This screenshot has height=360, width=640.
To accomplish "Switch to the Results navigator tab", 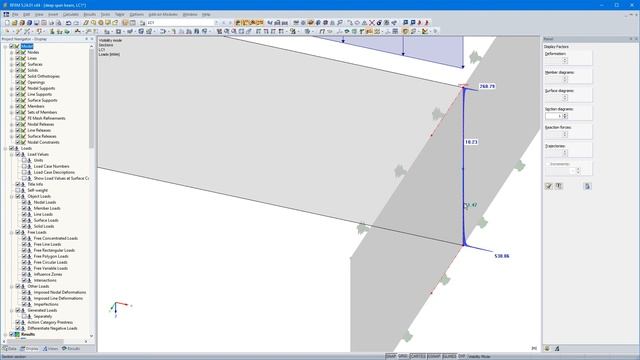I will coord(71,349).
